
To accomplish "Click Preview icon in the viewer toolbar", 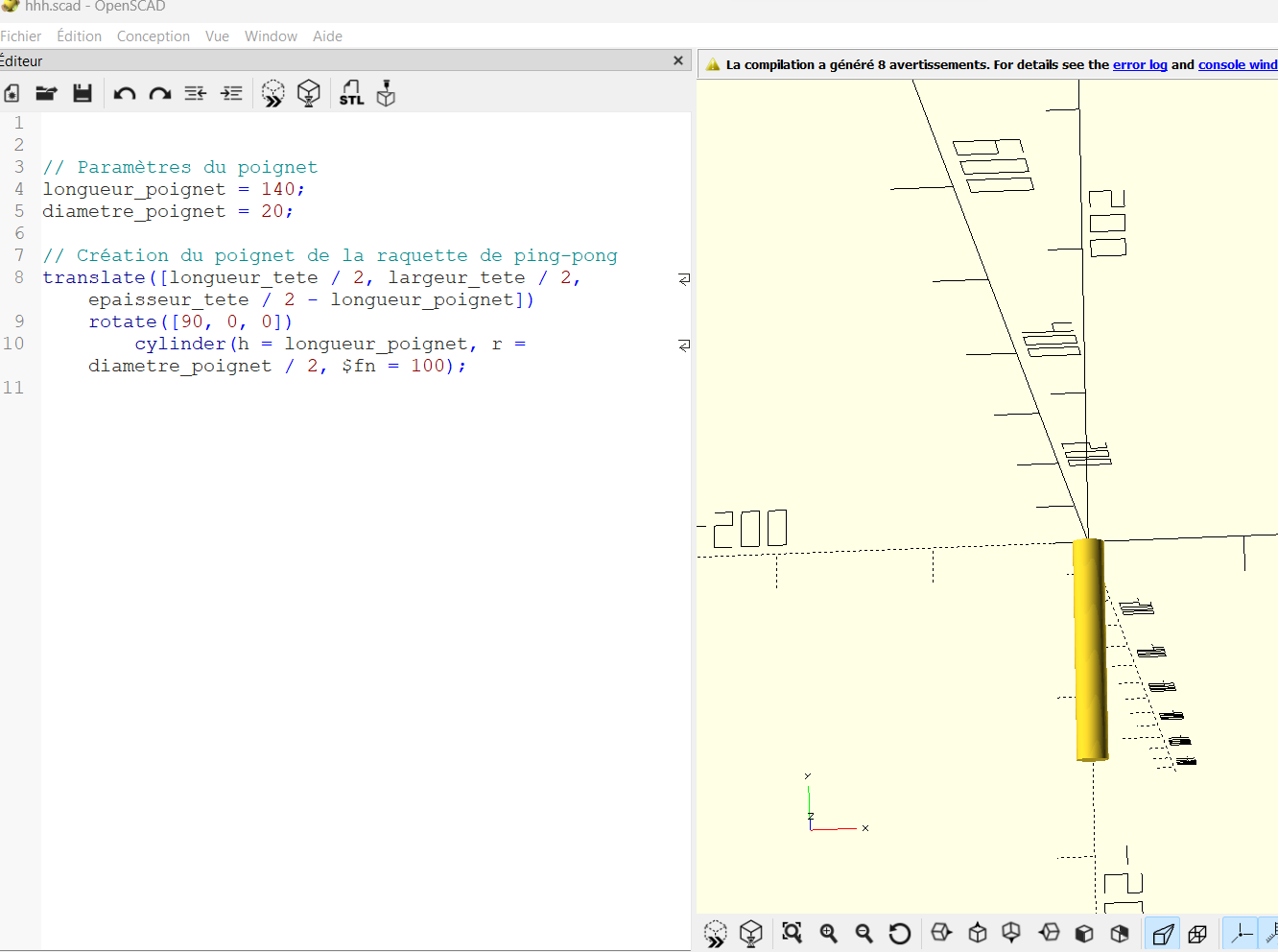I will click(716, 934).
